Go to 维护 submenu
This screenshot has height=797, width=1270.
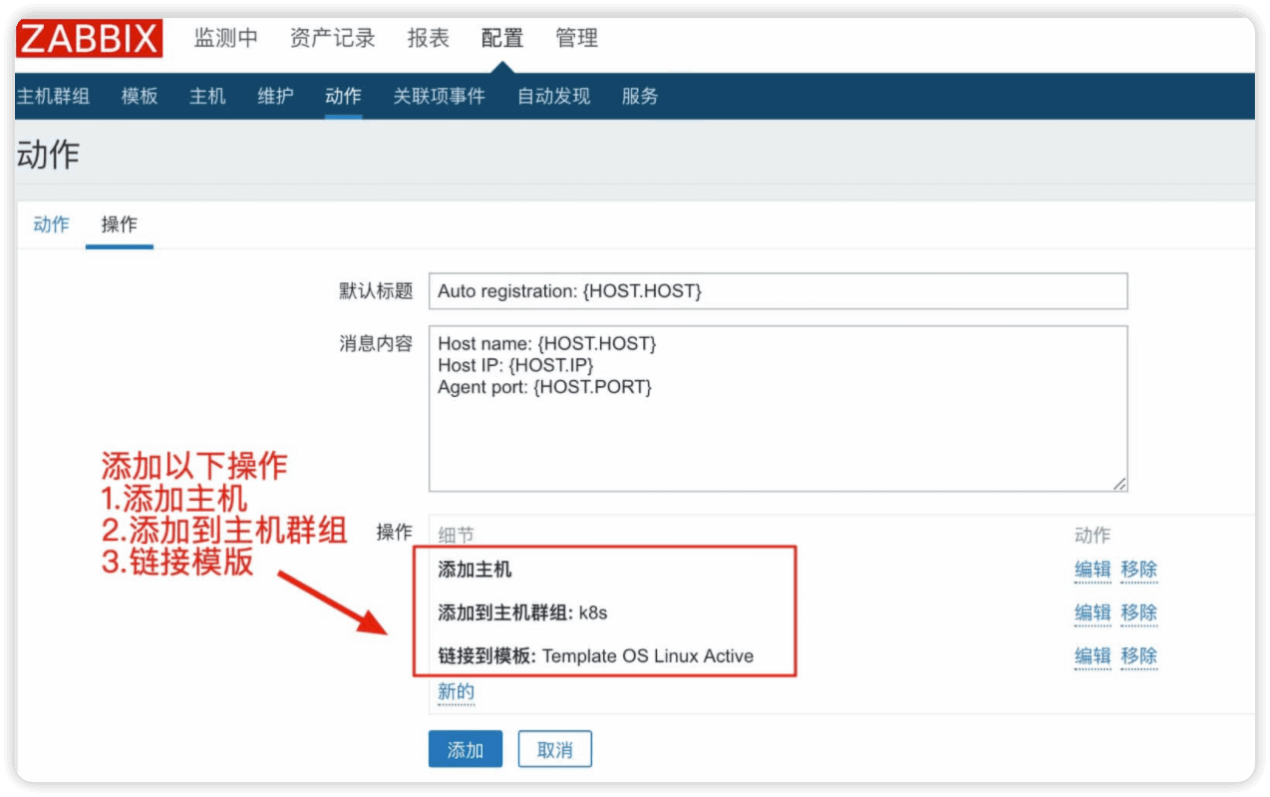276,96
